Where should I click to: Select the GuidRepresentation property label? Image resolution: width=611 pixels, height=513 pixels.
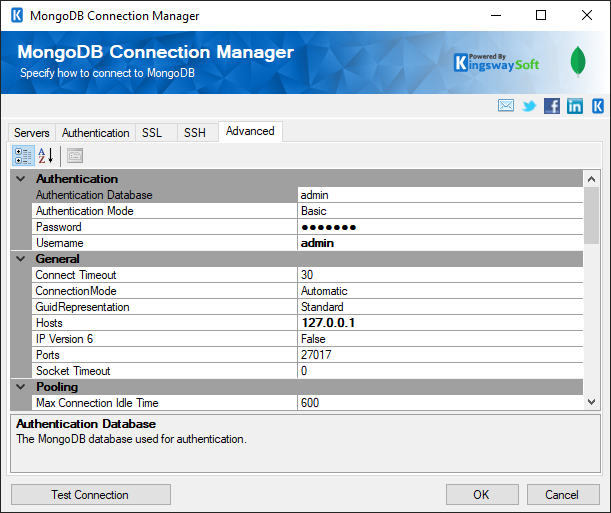pyautogui.click(x=164, y=307)
